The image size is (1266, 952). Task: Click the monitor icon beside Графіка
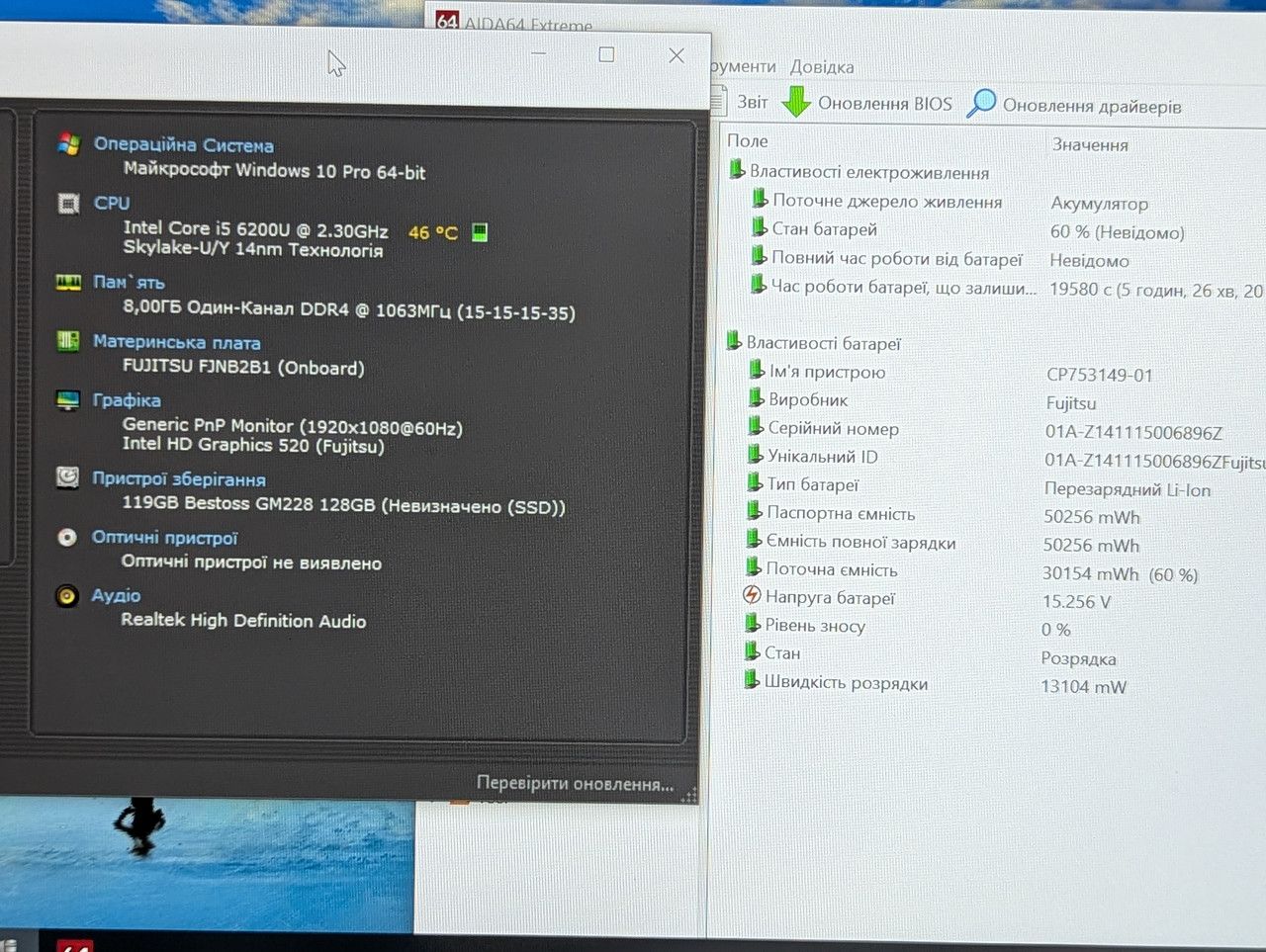click(68, 400)
